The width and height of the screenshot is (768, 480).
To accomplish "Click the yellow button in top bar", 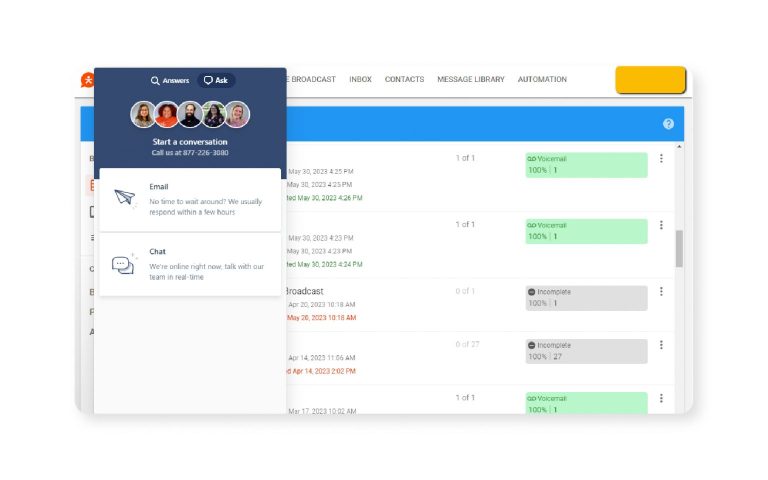I will tap(650, 80).
